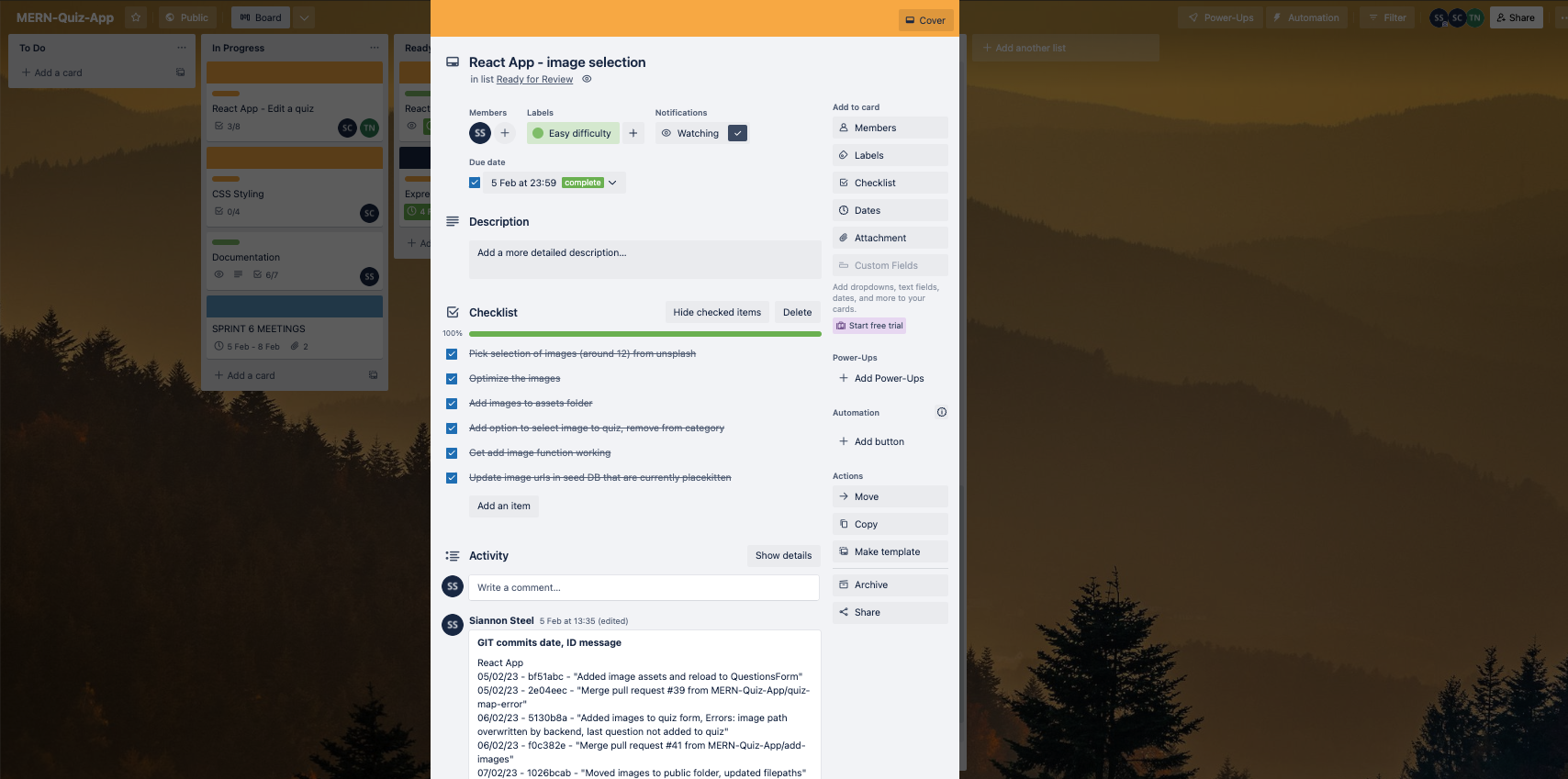Image resolution: width=1568 pixels, height=779 pixels.
Task: Open the Automation info icon
Action: click(x=942, y=412)
